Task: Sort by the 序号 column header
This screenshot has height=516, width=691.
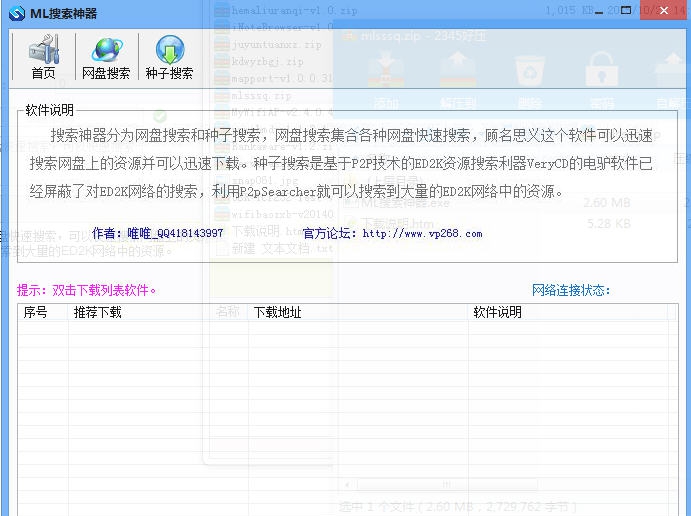Action: (43, 312)
